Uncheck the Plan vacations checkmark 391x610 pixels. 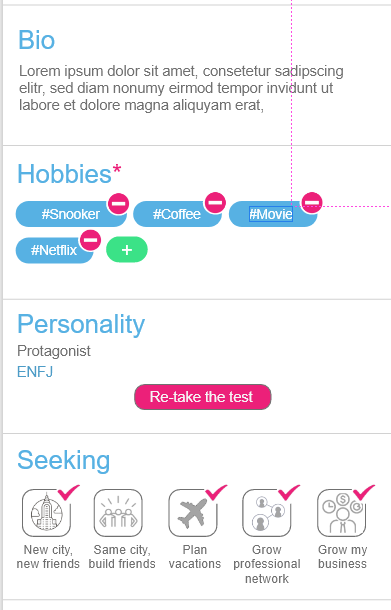tap(216, 492)
